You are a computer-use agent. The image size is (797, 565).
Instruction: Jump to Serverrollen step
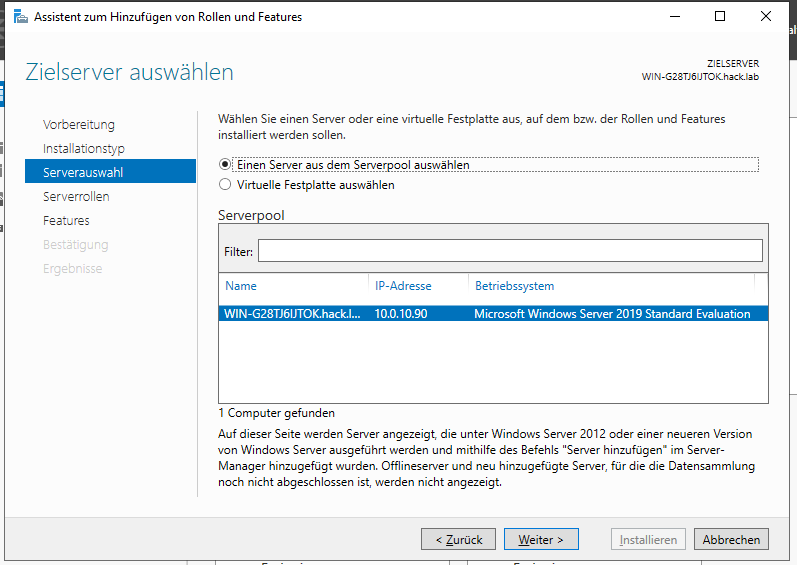click(76, 197)
